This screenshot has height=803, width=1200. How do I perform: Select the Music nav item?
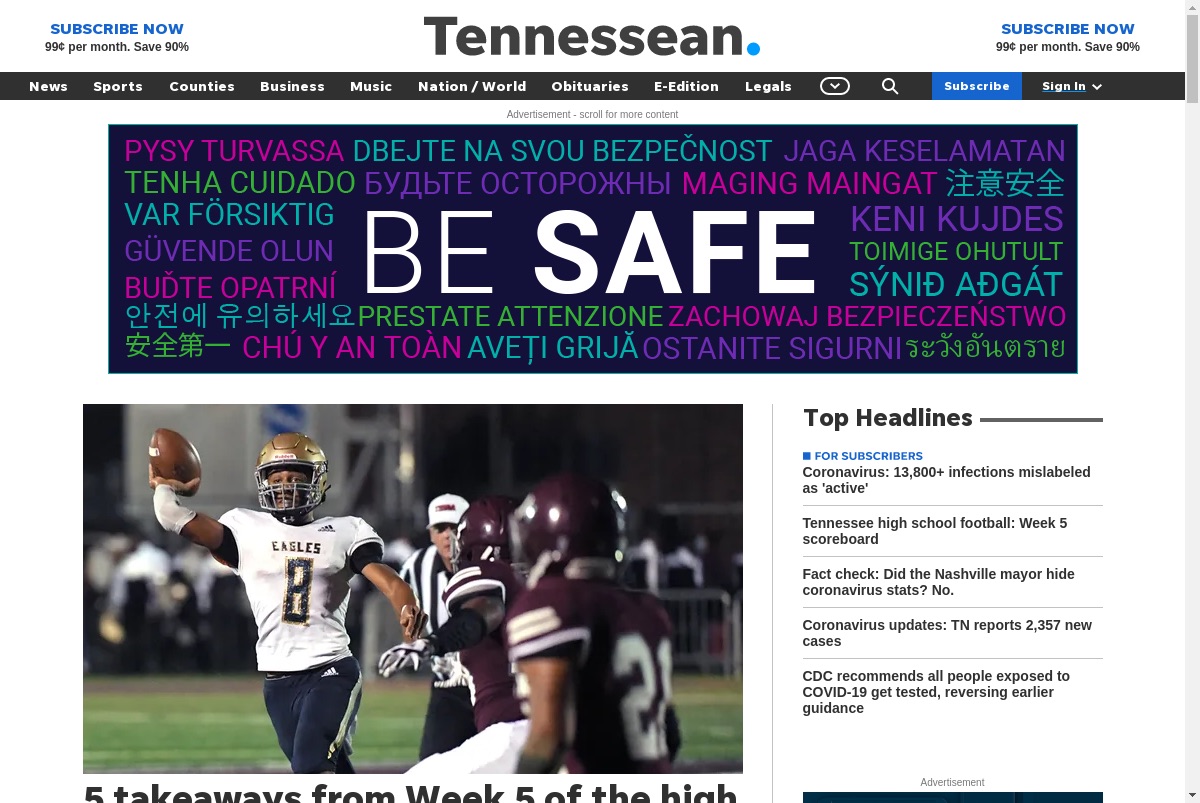[x=371, y=86]
